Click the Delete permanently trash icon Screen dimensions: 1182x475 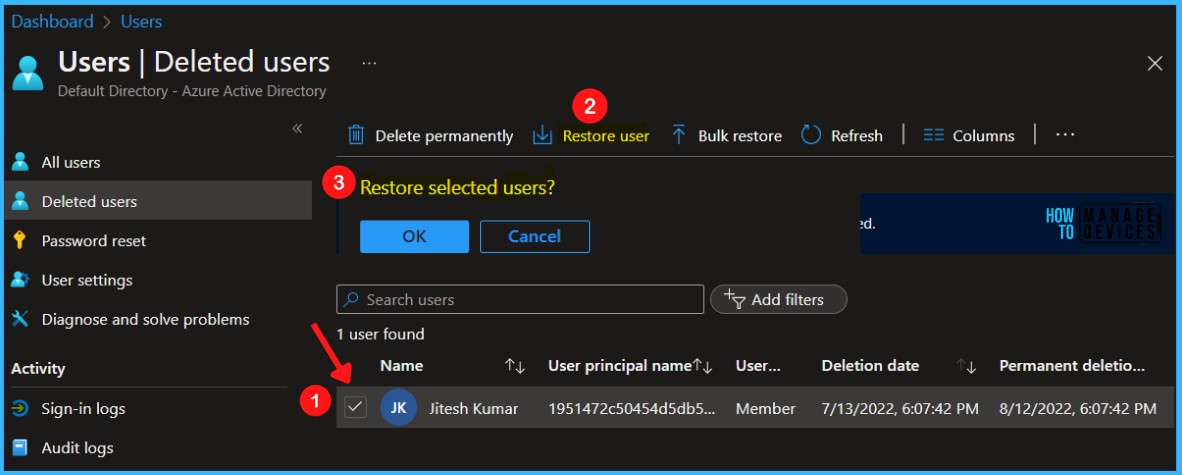(356, 136)
